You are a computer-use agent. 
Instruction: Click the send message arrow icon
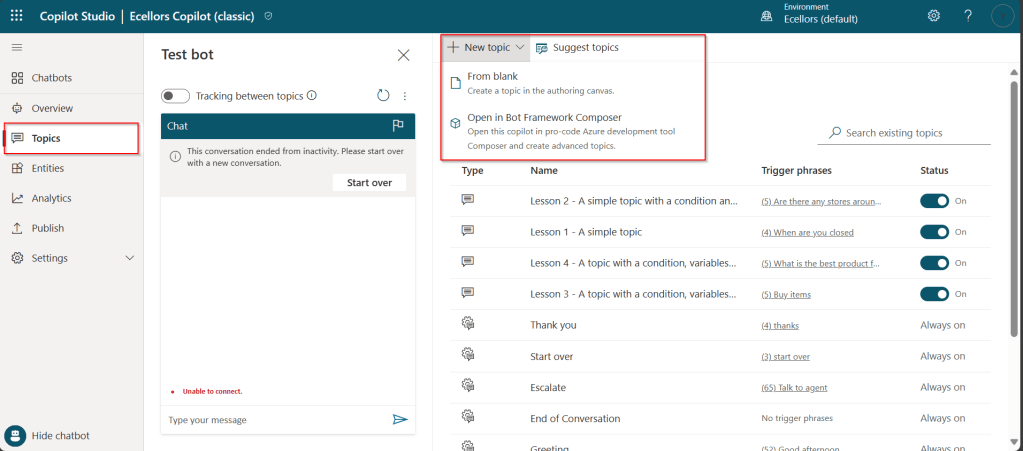400,420
